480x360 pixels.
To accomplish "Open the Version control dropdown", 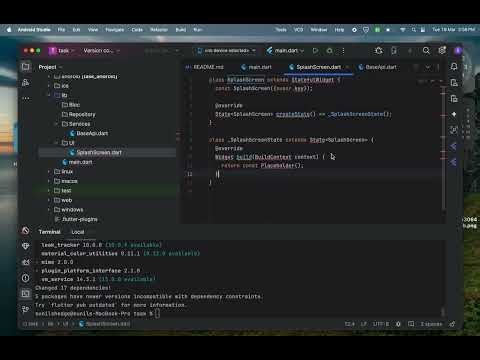I will (x=102, y=51).
